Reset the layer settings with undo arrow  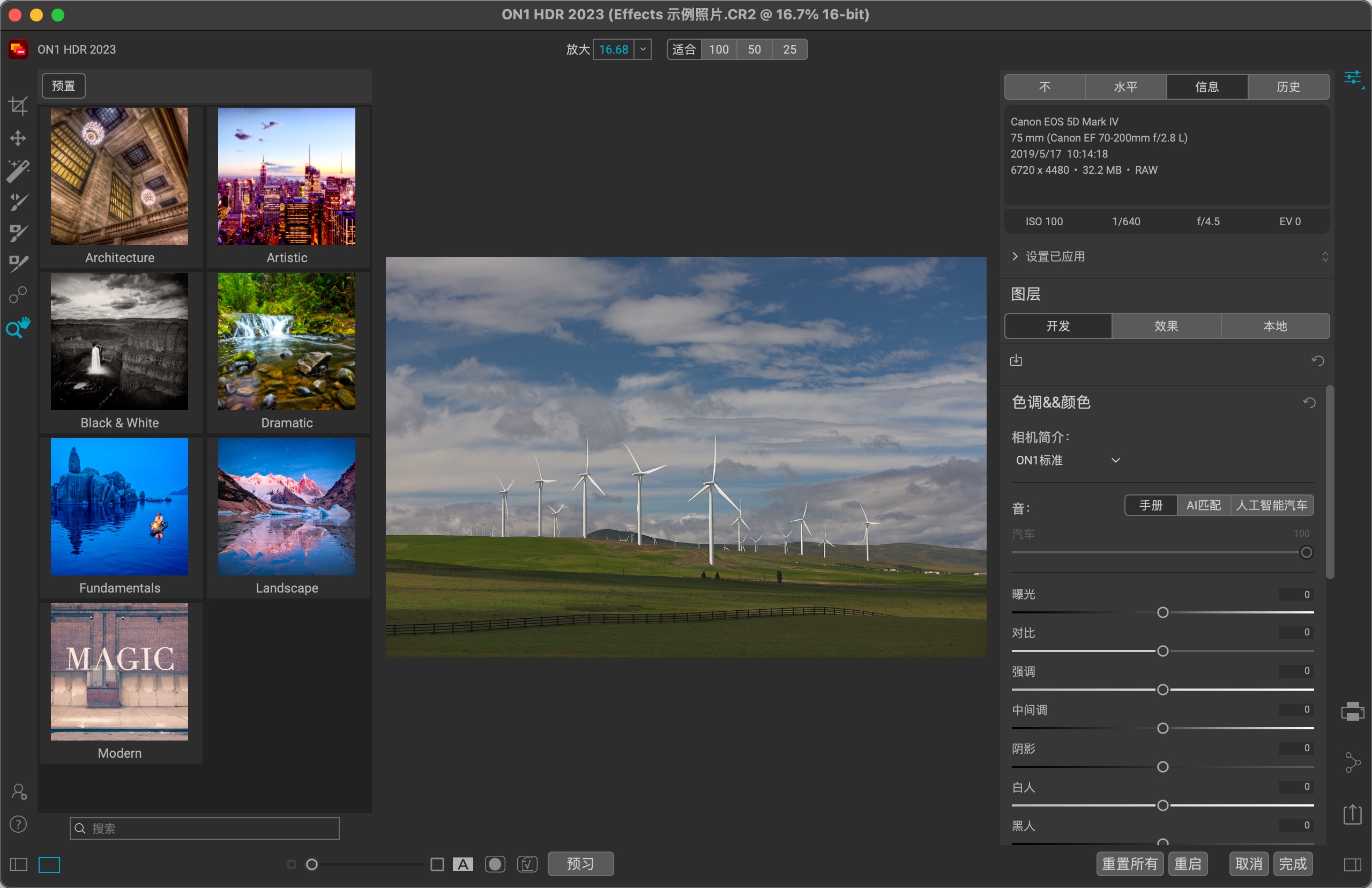pos(1317,360)
